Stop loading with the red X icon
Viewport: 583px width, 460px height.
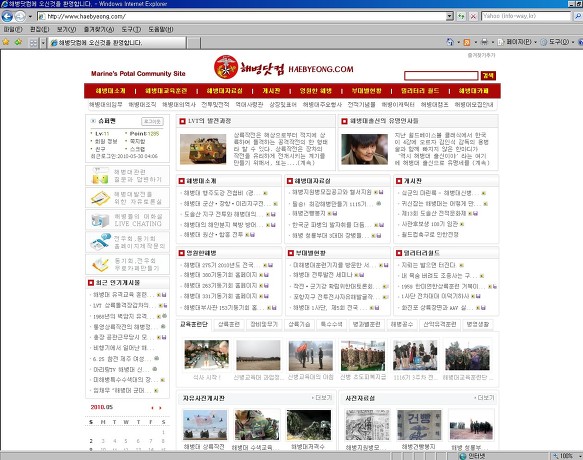[x=473, y=16]
